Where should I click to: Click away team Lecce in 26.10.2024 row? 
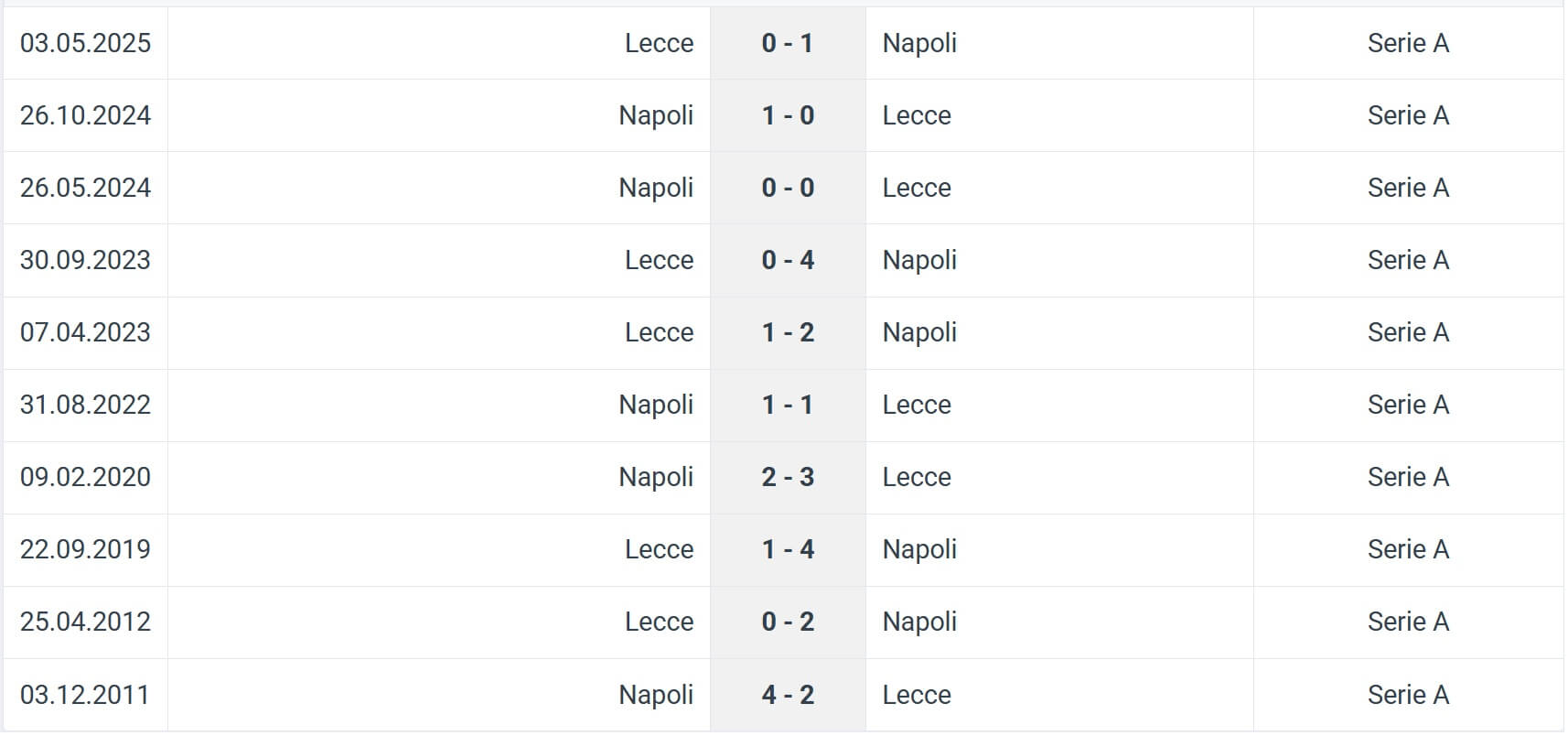pos(916,115)
